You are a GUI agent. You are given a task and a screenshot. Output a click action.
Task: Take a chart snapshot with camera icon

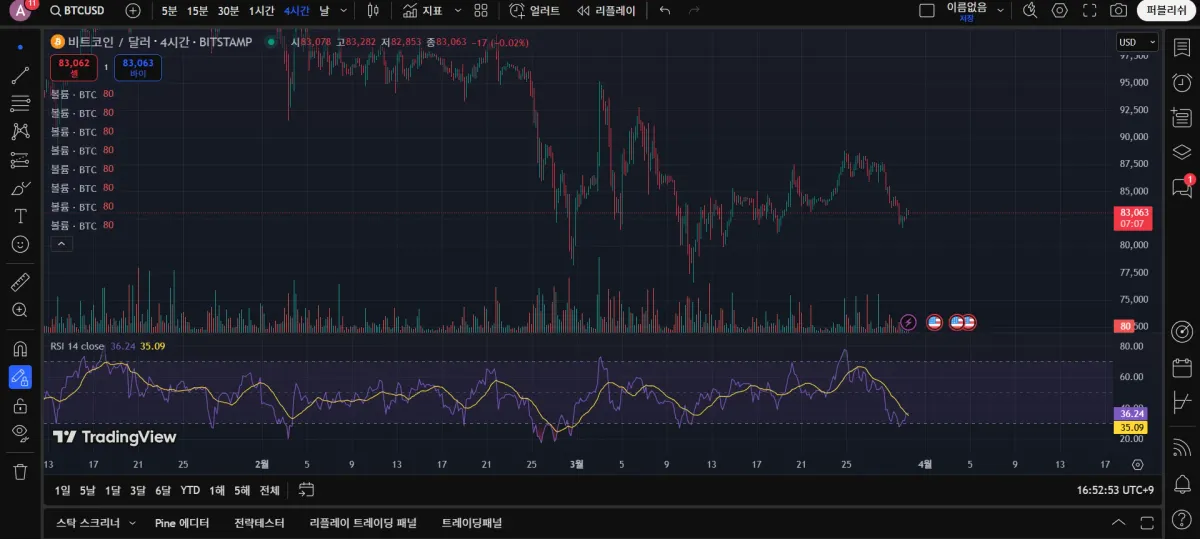(x=1118, y=11)
